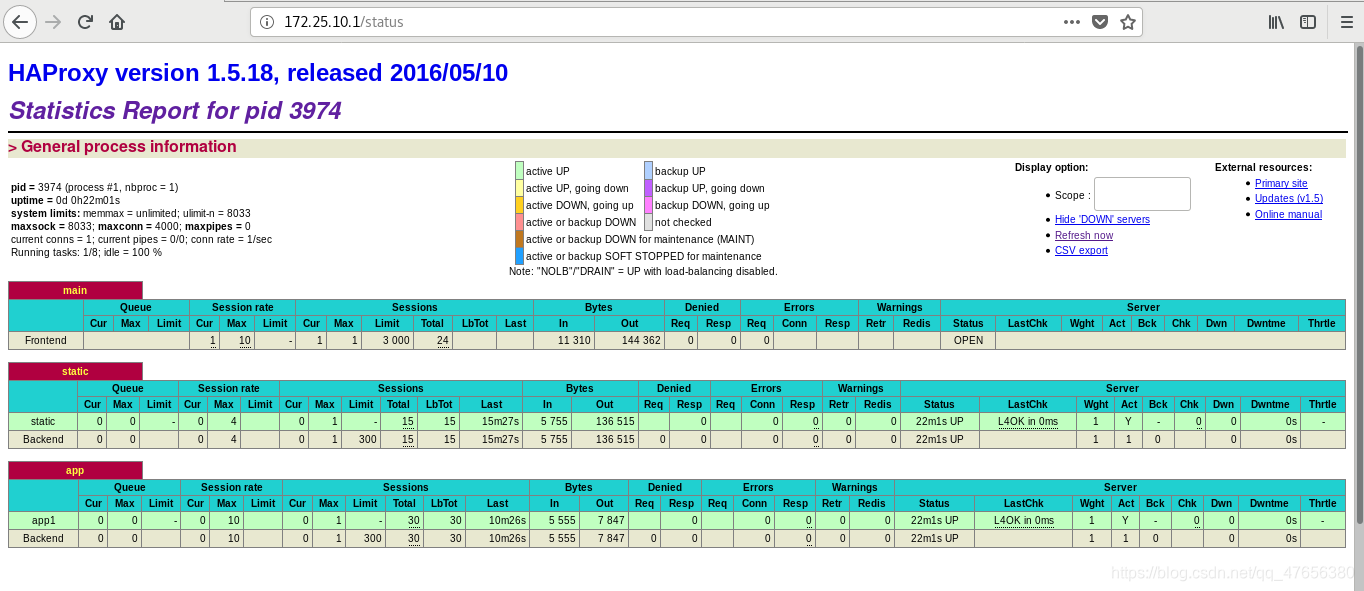Click the 'Statistics Report for pid 3974' heading
This screenshot has height=591, width=1364.
[x=175, y=110]
